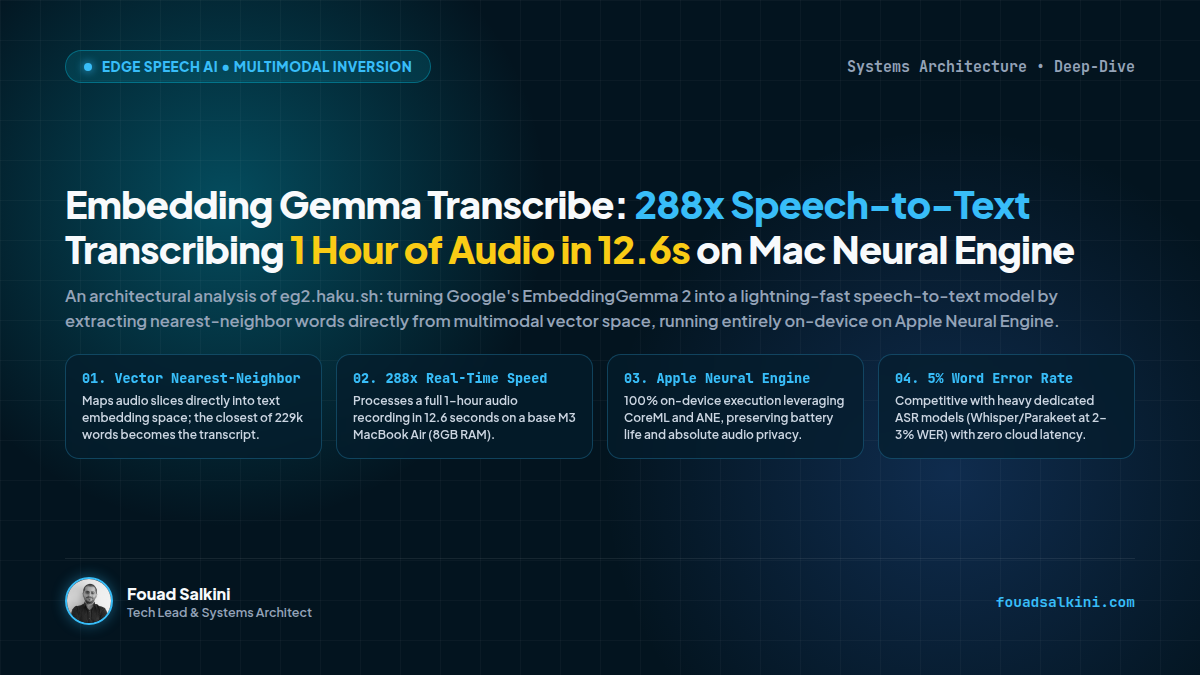Image resolution: width=1200 pixels, height=675 pixels.
Task: Click 'Competitive with heavy dedicated' description text
Action: click(1001, 418)
